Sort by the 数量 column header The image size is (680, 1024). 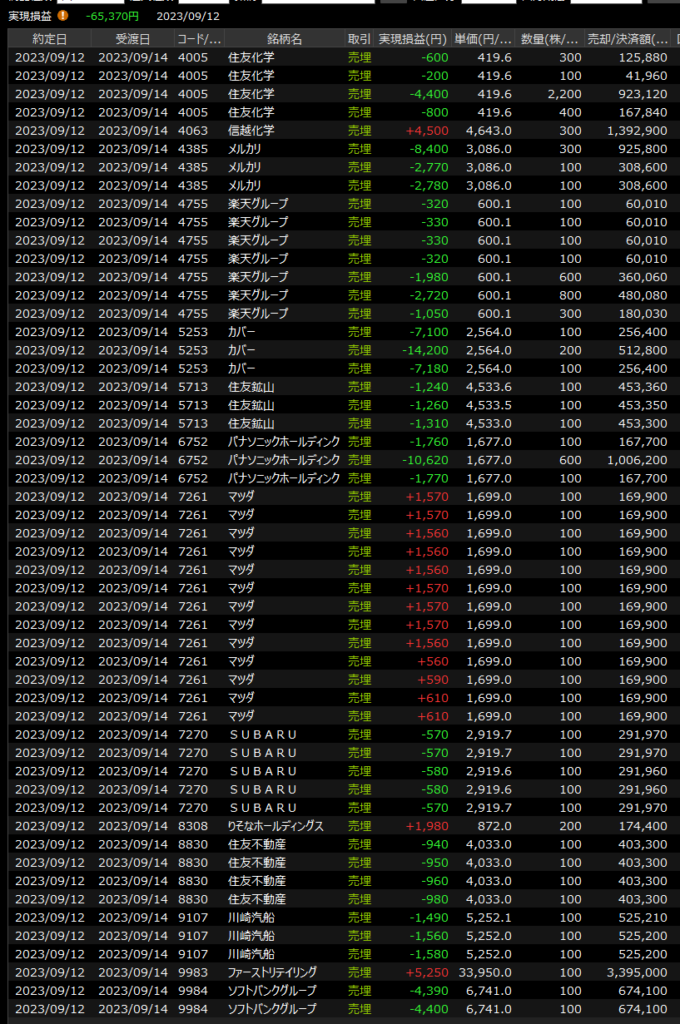[550, 38]
